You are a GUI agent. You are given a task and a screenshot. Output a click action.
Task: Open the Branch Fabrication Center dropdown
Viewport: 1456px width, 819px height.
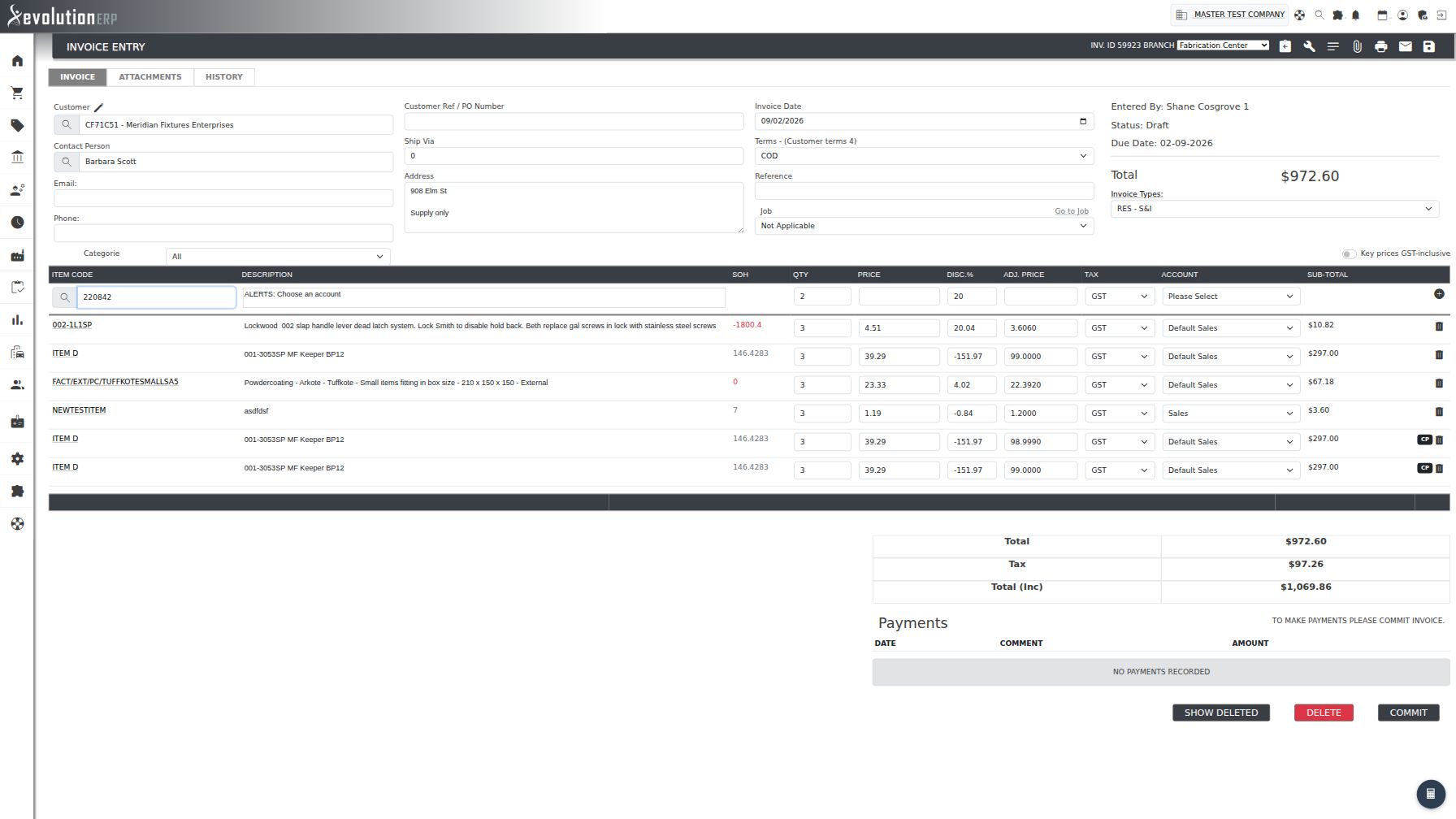(x=1223, y=45)
